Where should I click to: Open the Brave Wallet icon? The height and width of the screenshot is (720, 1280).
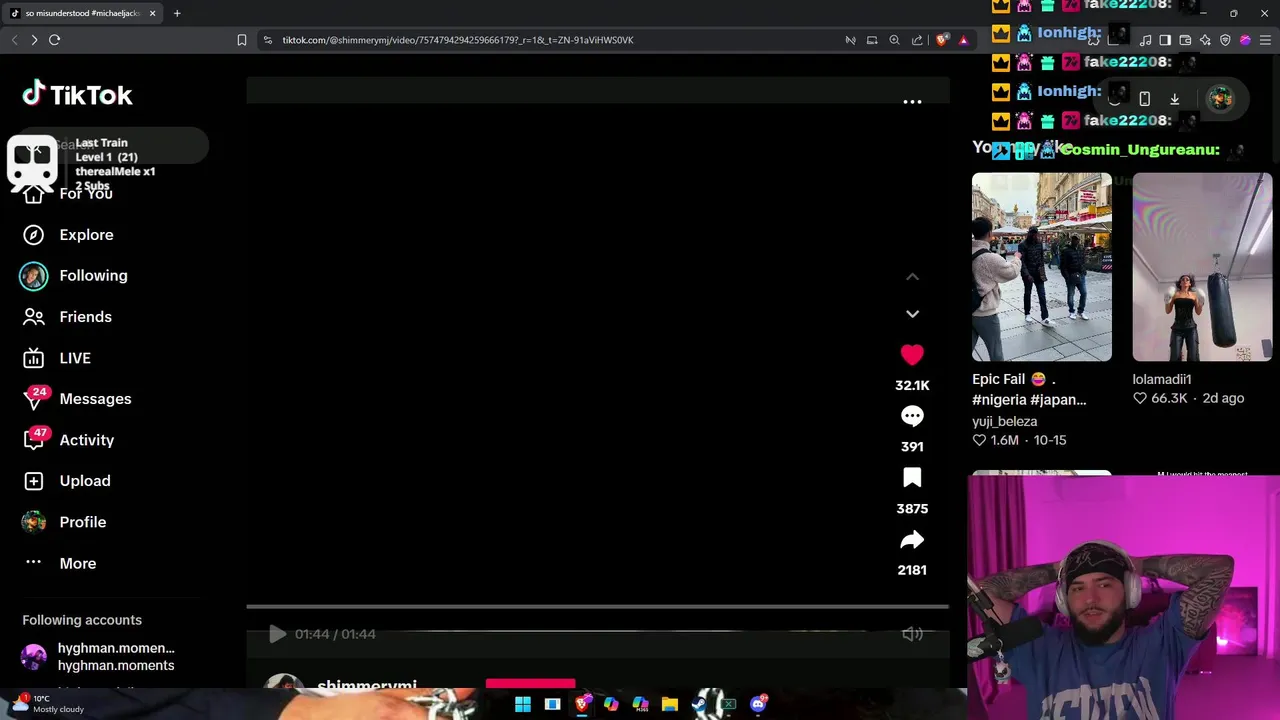[1185, 40]
